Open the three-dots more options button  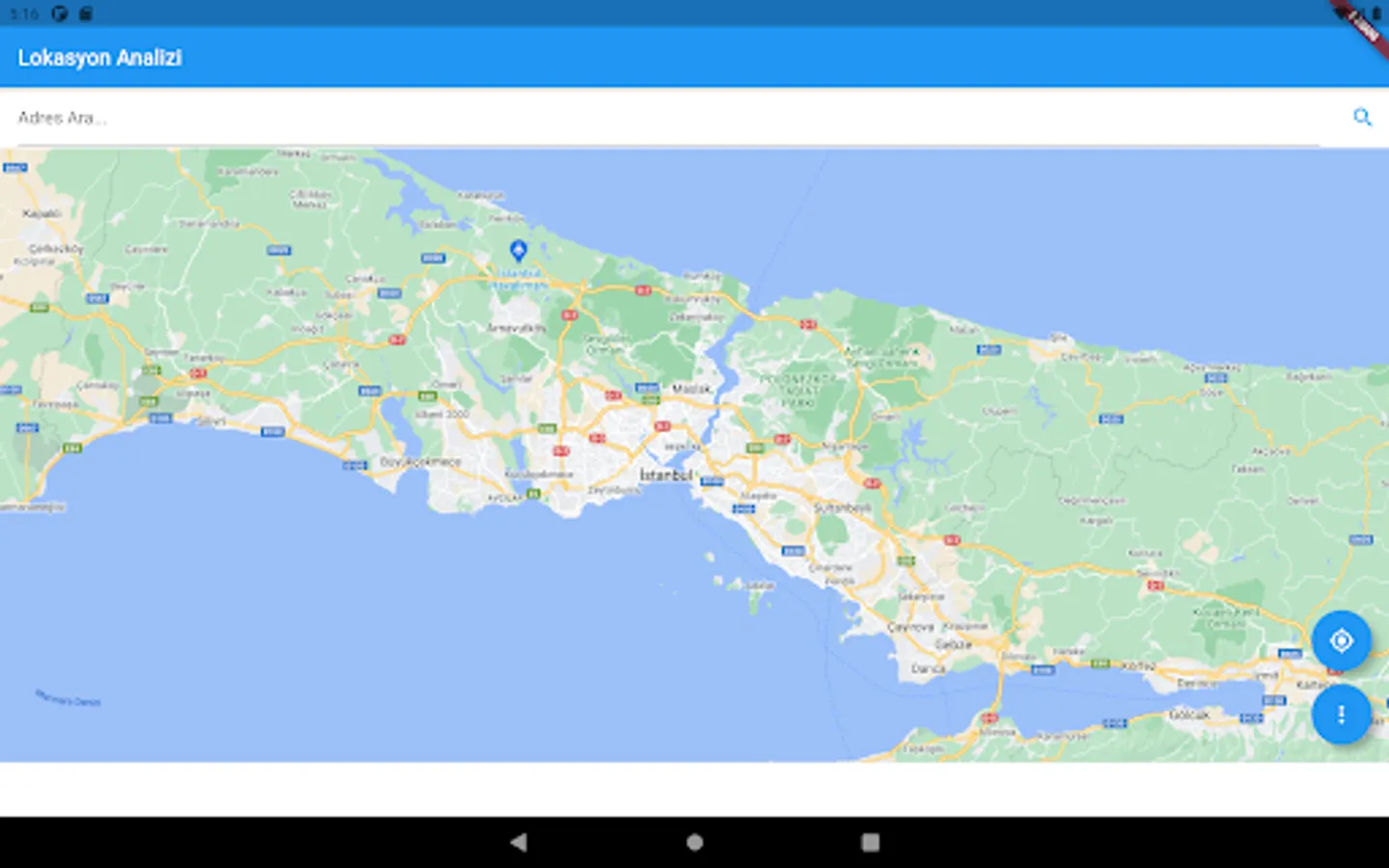(x=1341, y=715)
